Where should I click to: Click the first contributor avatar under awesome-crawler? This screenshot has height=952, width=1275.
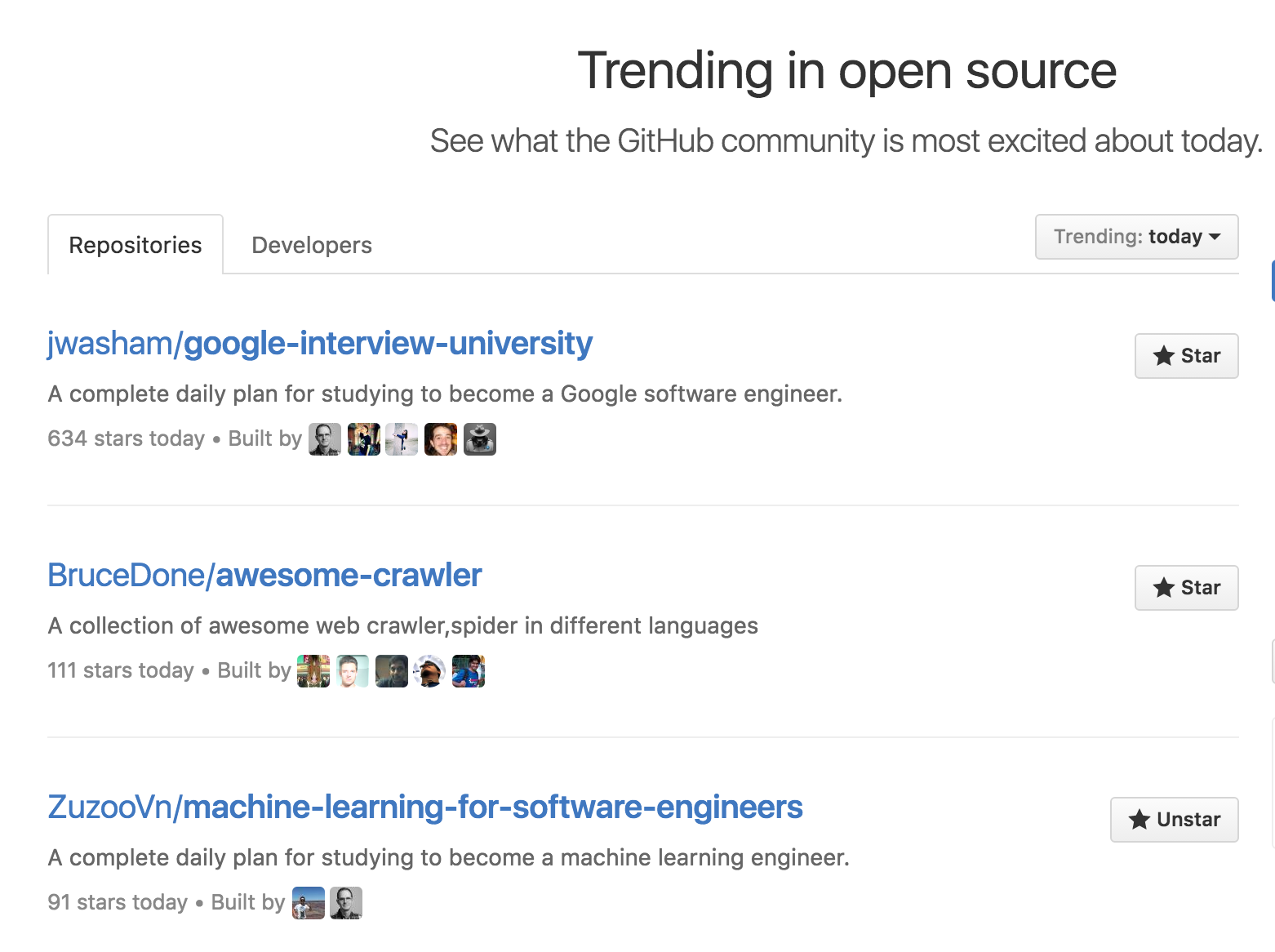pyautogui.click(x=314, y=670)
